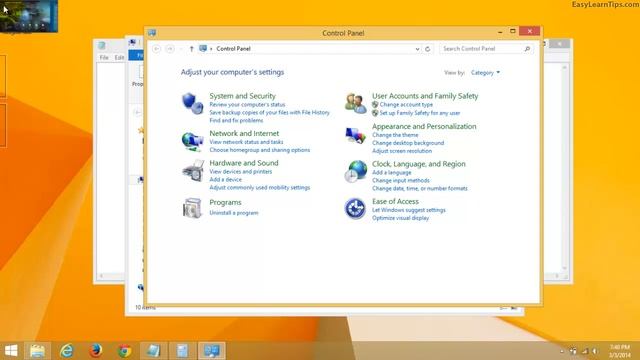Screen dimensions: 640x360
Task: Open Clock, Language, and Region category
Action: pos(418,164)
